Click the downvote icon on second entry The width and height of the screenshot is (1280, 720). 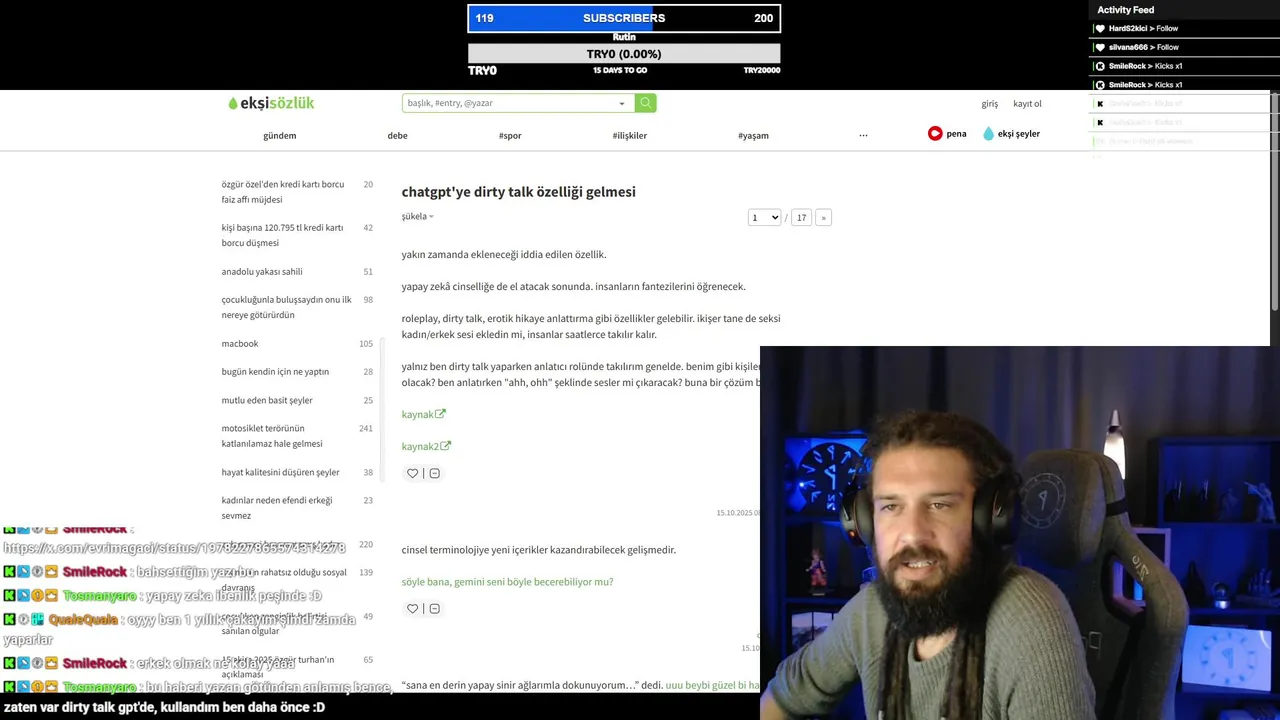(x=434, y=608)
